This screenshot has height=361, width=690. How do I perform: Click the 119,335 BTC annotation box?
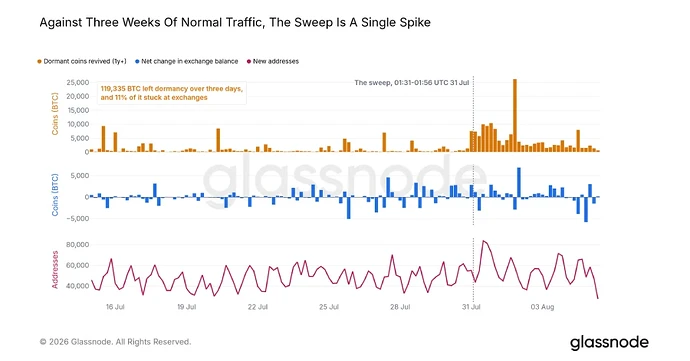point(172,93)
